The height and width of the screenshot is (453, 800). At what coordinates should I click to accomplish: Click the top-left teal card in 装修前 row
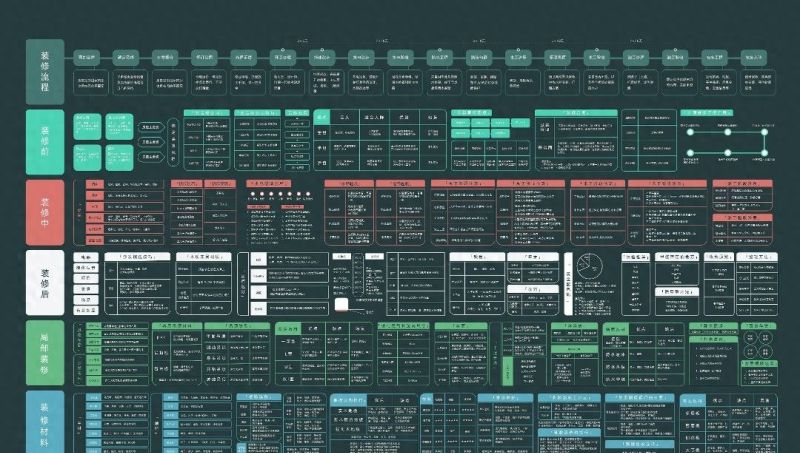click(87, 127)
